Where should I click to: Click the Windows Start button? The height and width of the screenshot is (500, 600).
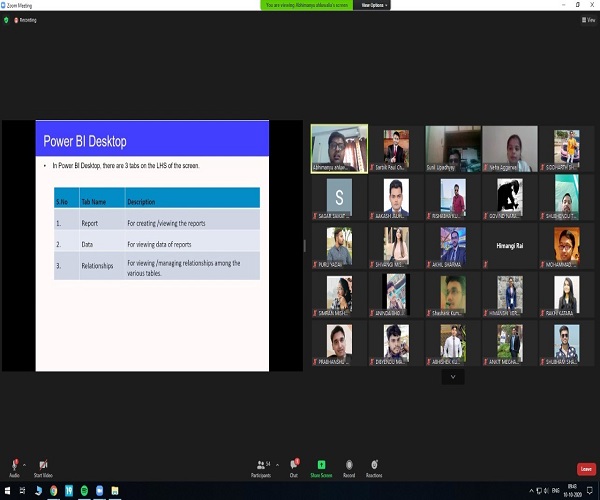point(7,490)
